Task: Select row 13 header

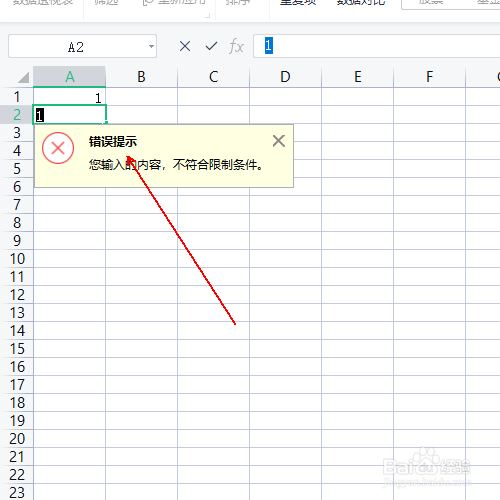Action: pos(17,313)
